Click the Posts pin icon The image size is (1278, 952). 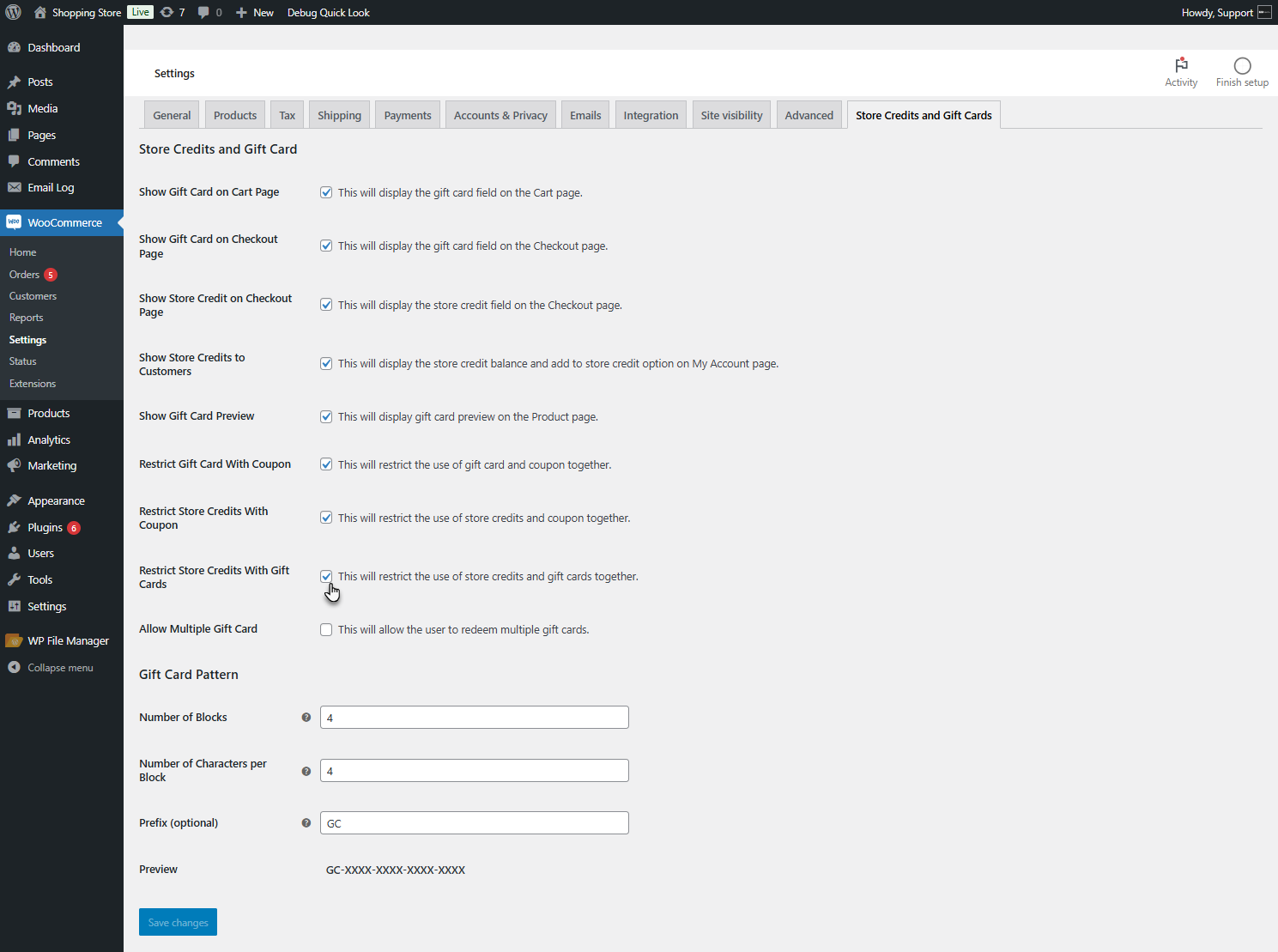14,82
